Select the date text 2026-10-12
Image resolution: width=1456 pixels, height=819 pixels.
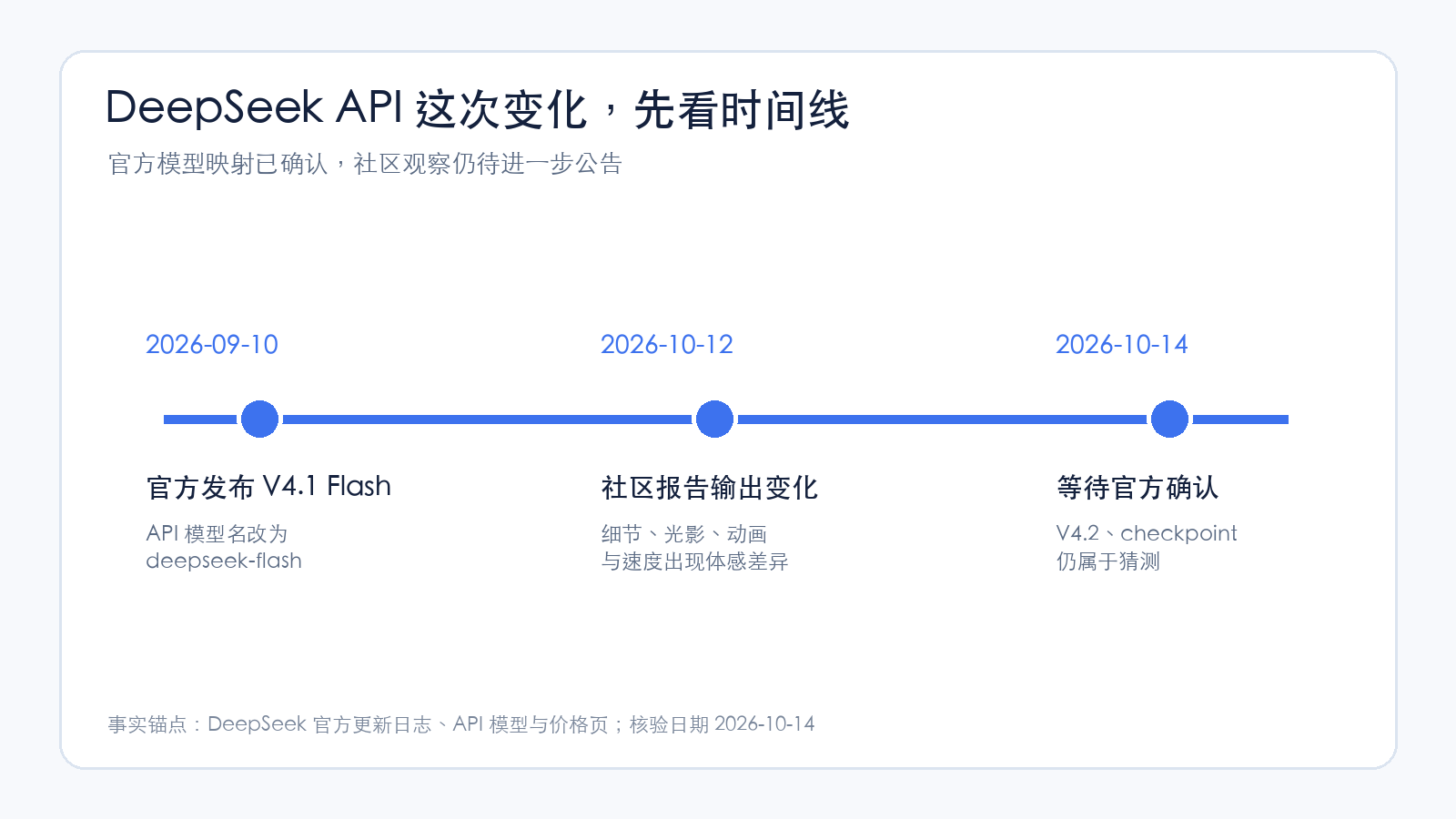667,345
